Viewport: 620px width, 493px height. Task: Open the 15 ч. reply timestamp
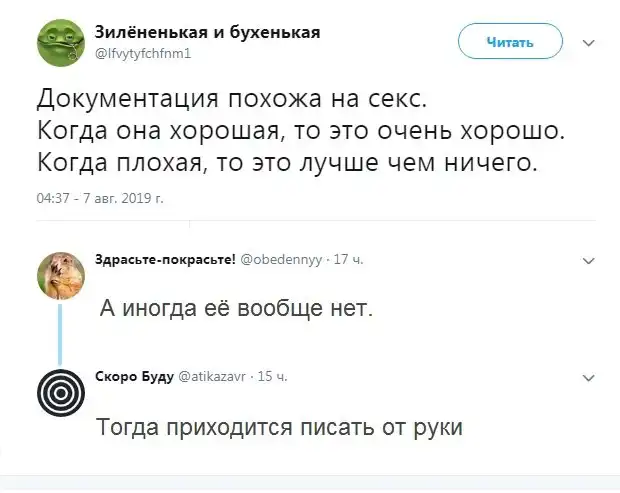274,377
